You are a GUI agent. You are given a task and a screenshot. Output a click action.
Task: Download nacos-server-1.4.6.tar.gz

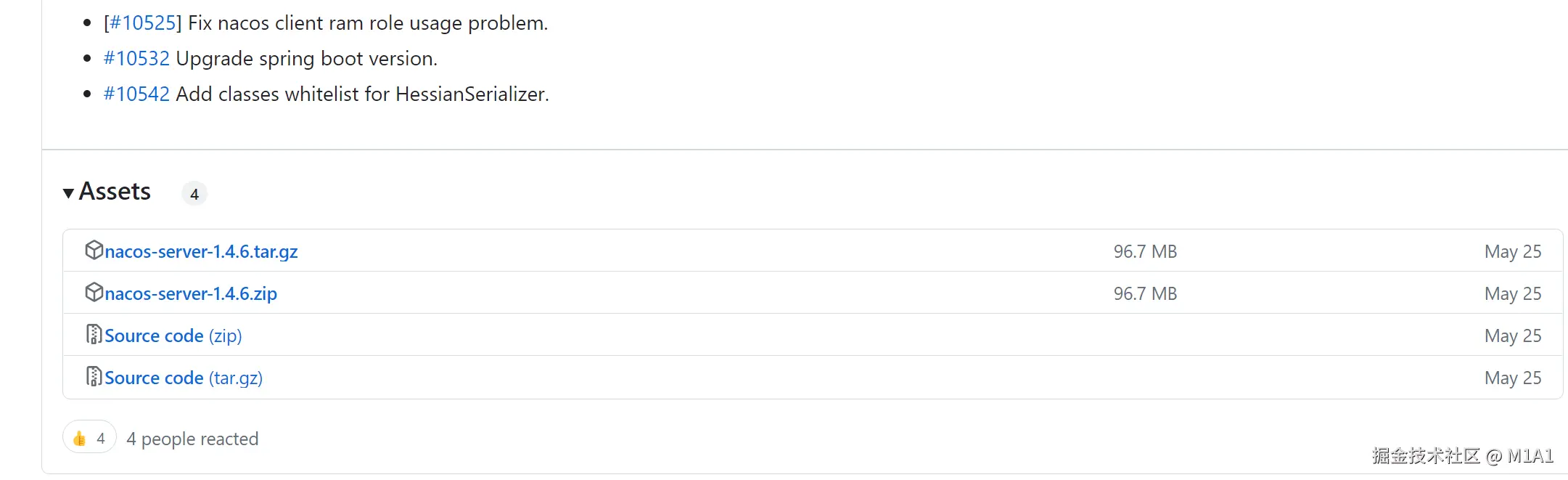(x=201, y=252)
